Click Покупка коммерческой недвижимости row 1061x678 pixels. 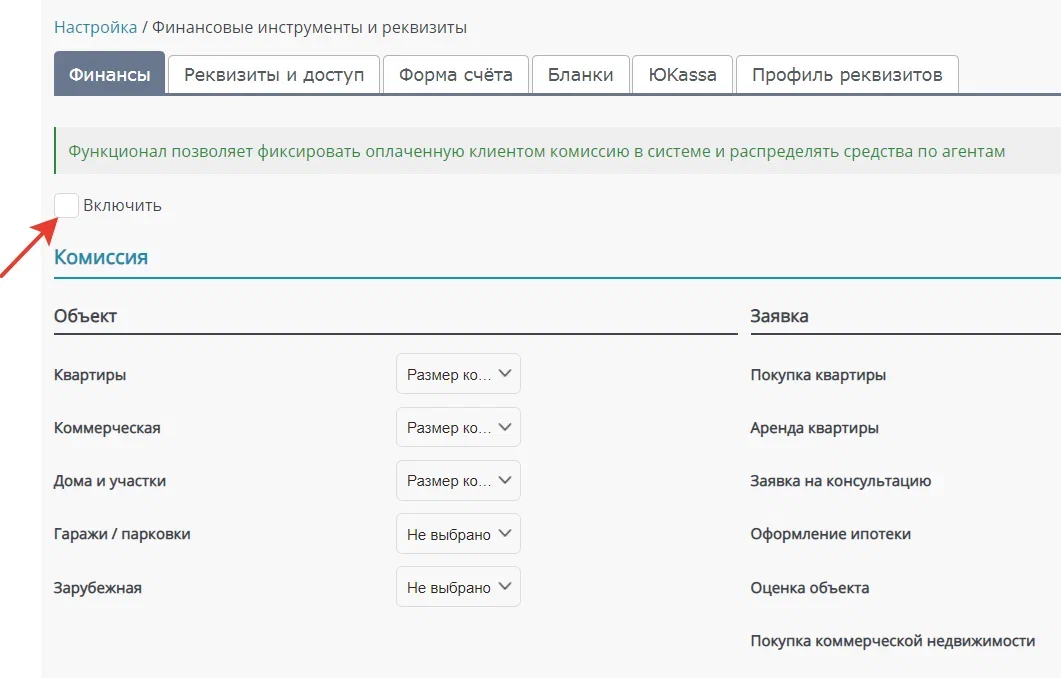[x=893, y=641]
